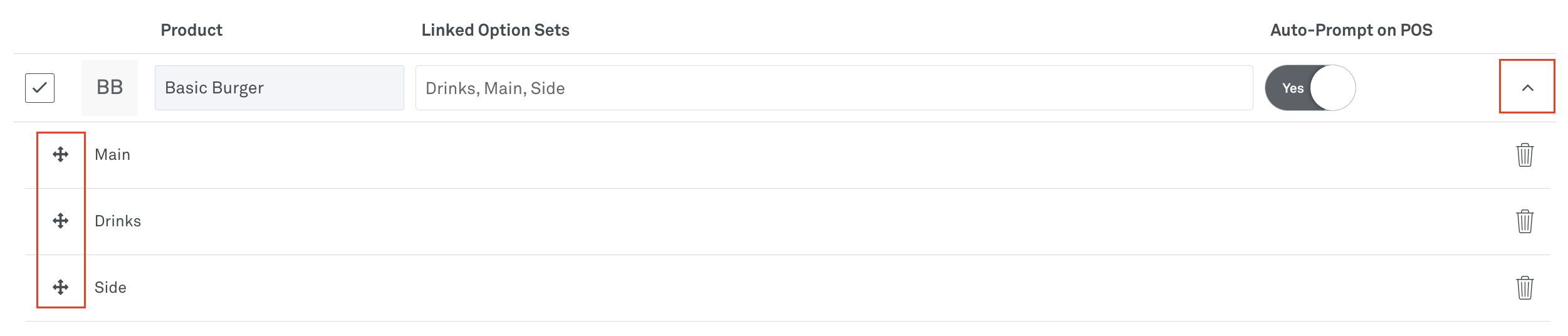Viewport: 1568px width, 336px height.
Task: Turn off Auto-Prompt on POS toggle
Action: click(1310, 88)
